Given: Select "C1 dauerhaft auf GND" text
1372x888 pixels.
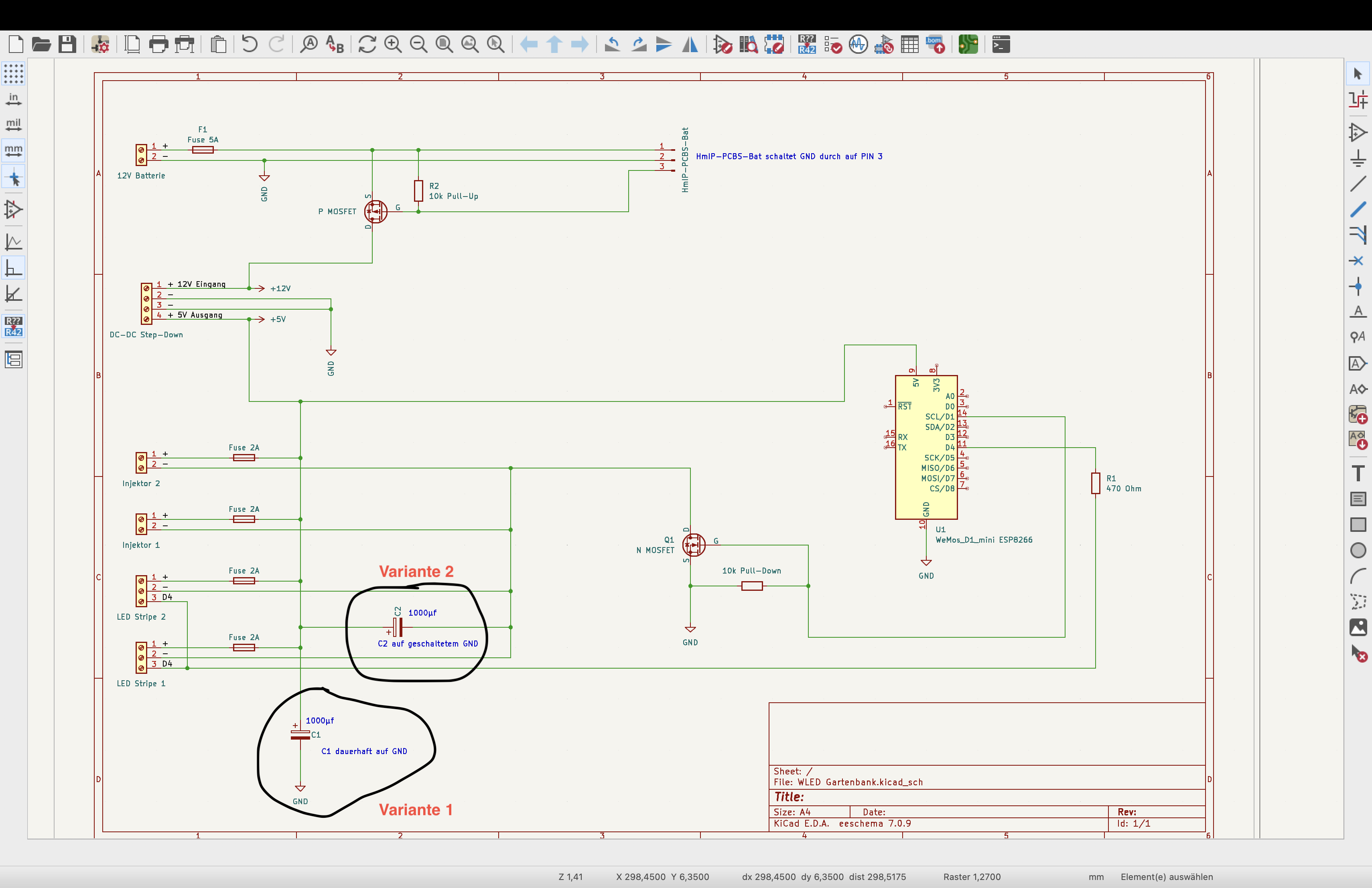Looking at the screenshot, I should point(364,751).
